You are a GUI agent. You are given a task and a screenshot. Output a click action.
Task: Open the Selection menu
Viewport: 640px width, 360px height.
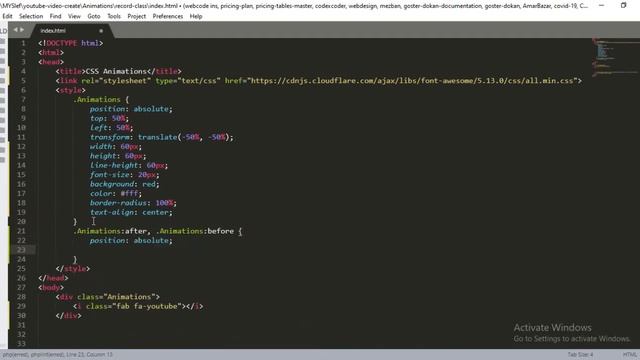(31, 16)
